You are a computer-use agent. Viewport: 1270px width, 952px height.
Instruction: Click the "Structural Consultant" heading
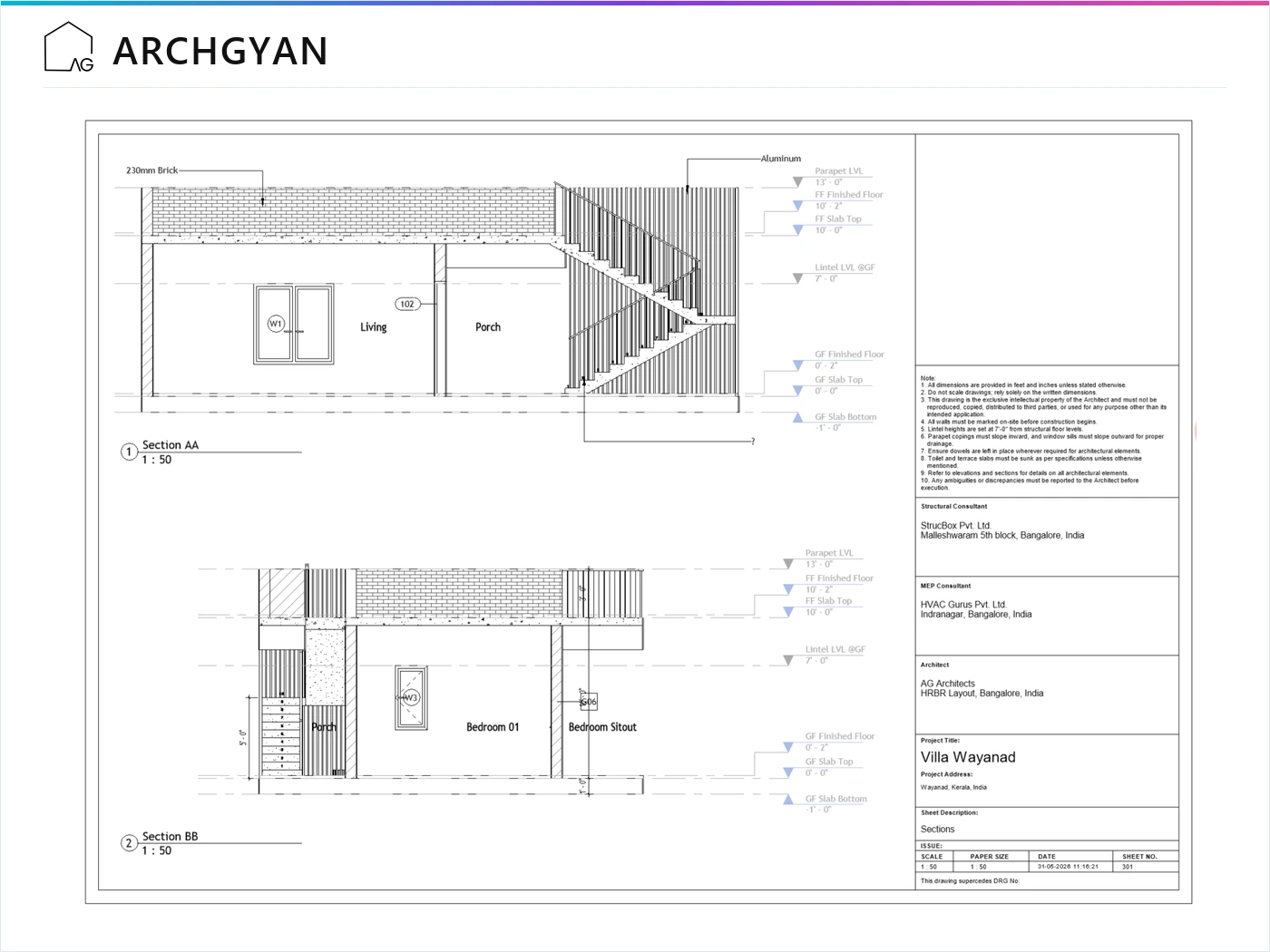954,507
